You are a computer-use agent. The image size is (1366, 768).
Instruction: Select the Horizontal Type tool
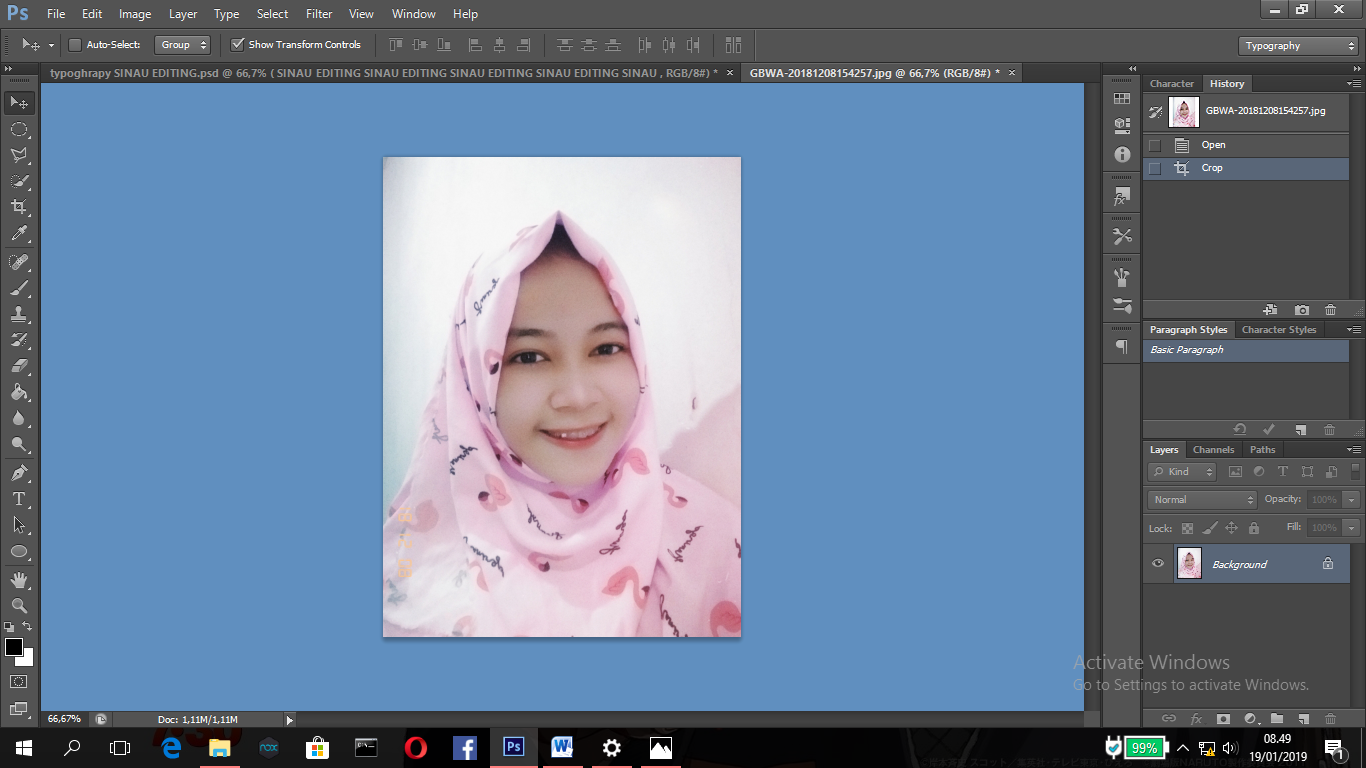18,497
